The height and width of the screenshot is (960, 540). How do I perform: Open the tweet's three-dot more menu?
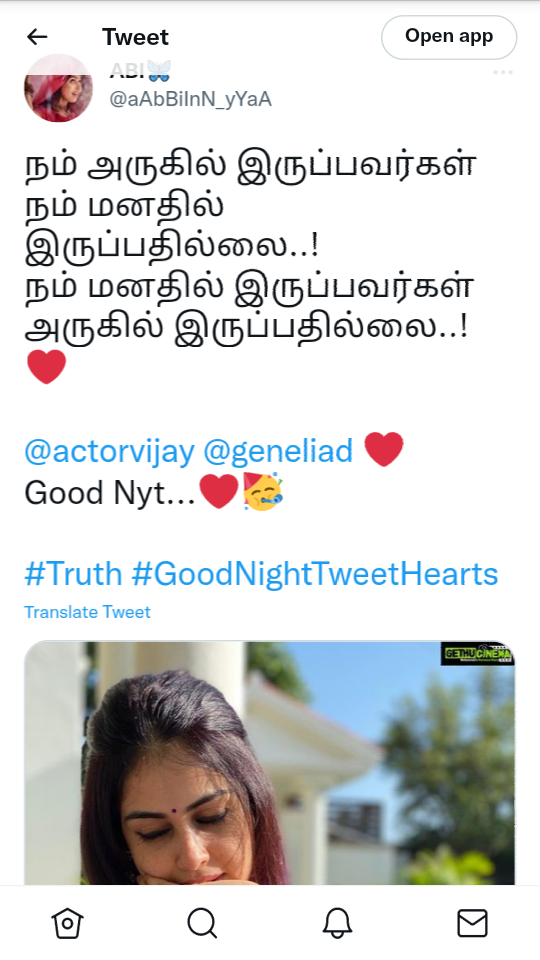click(x=503, y=72)
